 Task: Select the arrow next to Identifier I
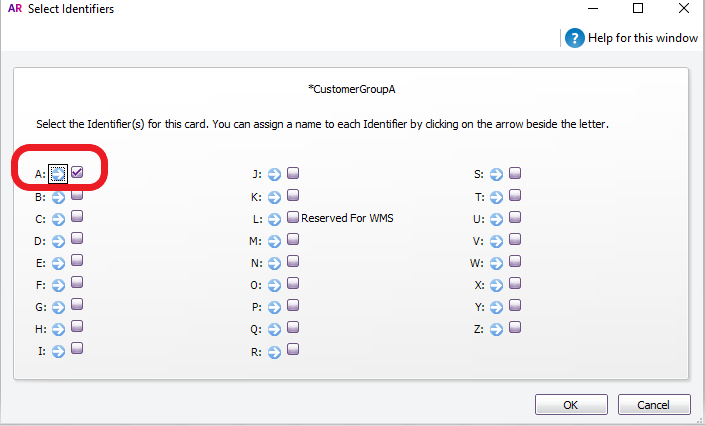click(x=58, y=351)
